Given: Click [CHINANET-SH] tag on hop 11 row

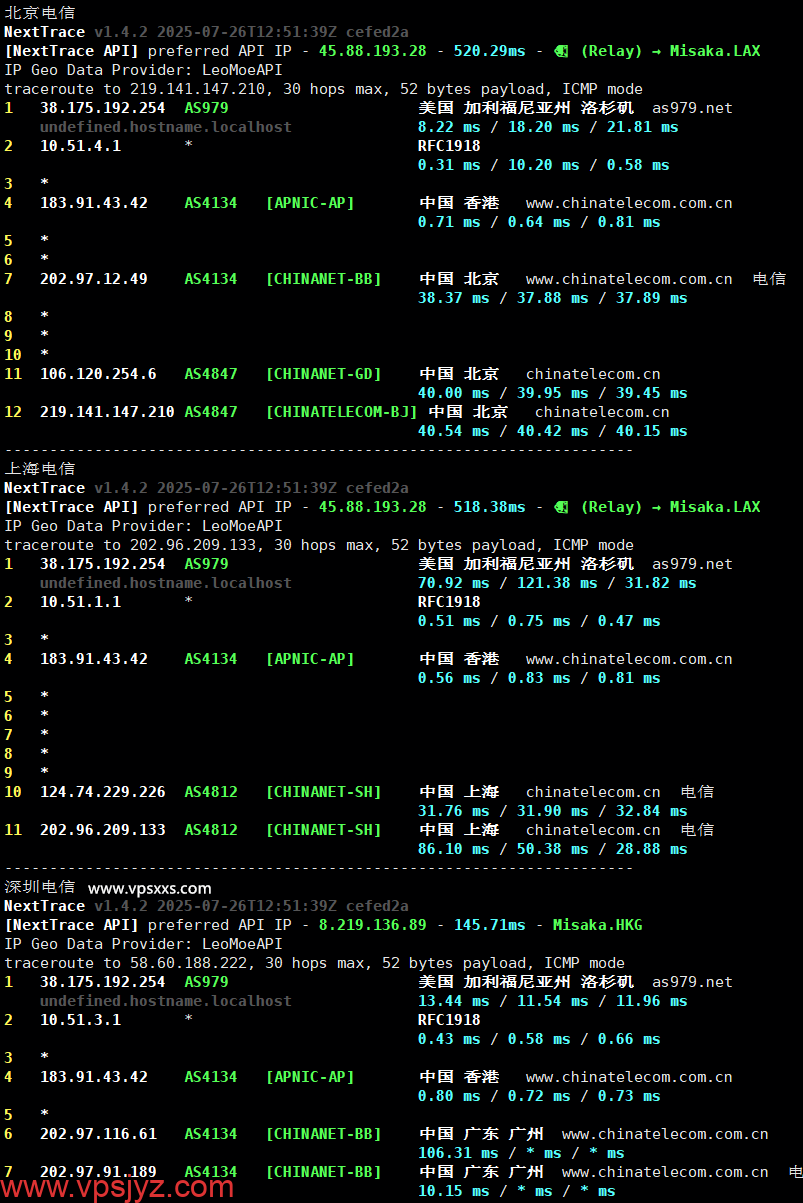Looking at the screenshot, I should click(323, 830).
